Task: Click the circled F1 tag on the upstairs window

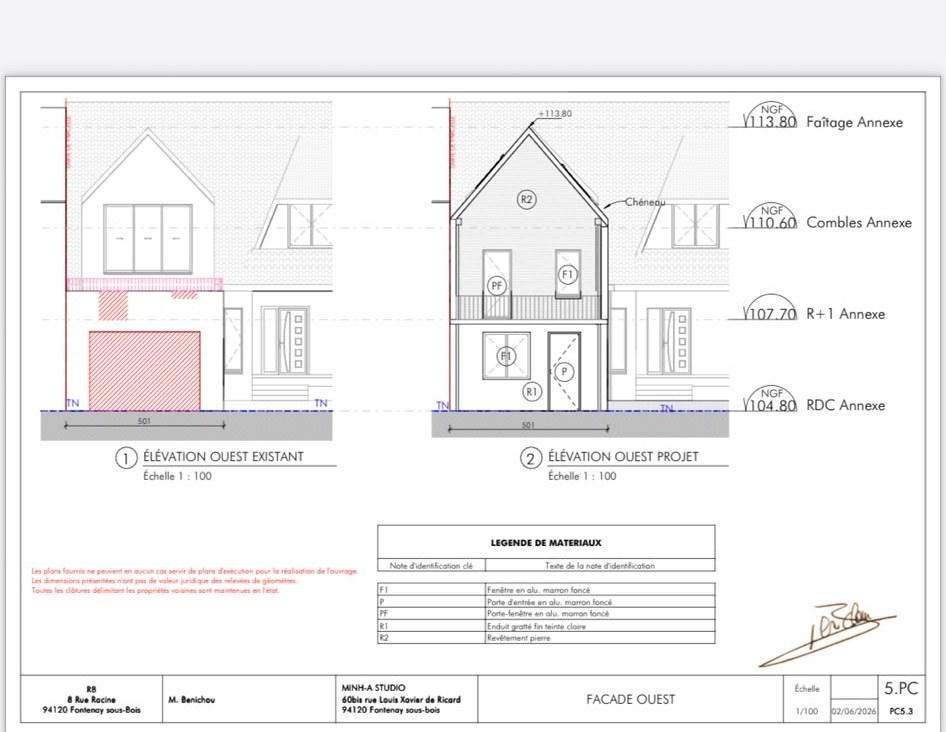Action: (x=567, y=275)
